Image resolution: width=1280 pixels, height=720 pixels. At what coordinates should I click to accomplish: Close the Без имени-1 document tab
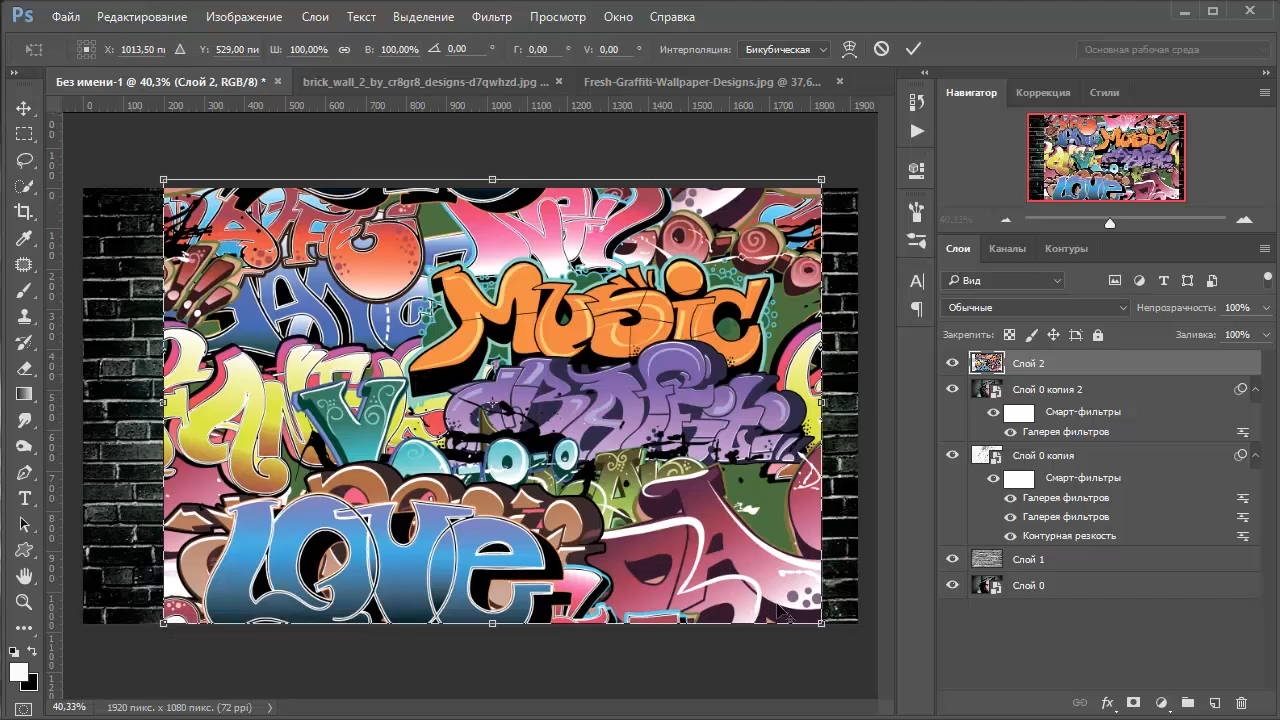277,81
